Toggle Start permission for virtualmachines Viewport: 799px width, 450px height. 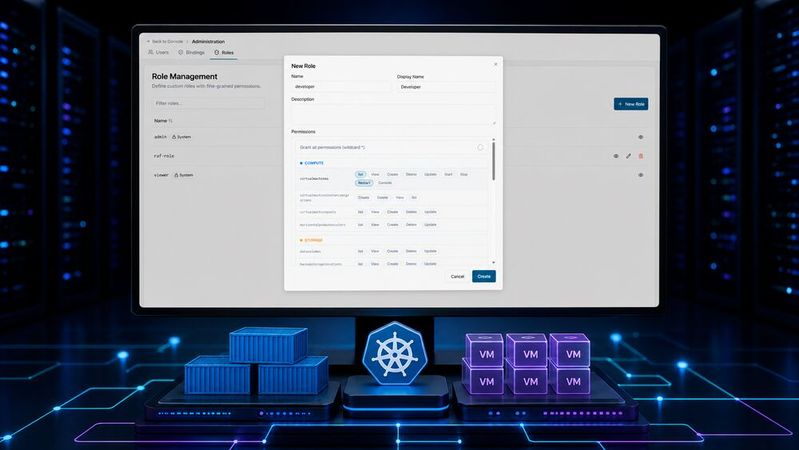click(x=448, y=174)
